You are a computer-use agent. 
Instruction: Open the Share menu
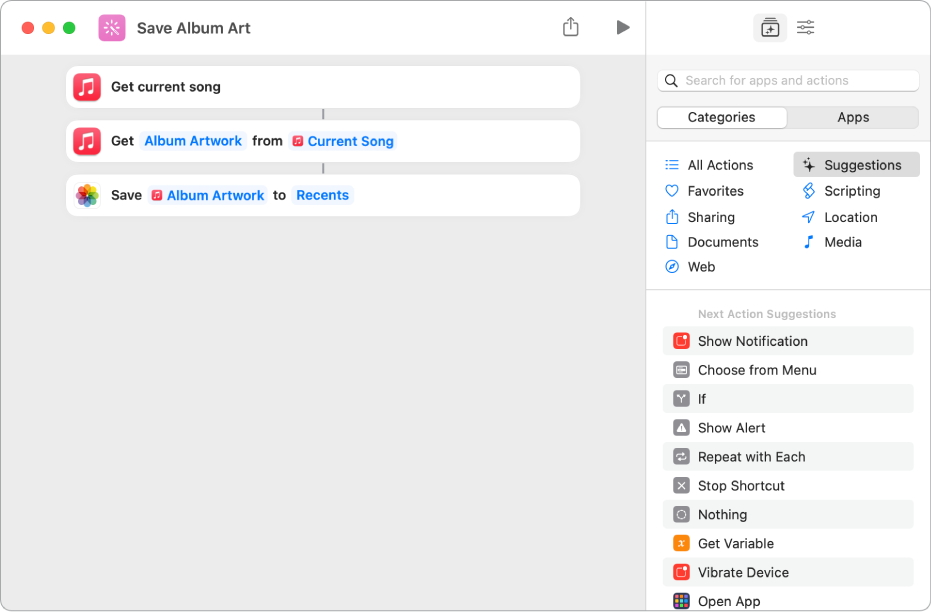point(571,27)
